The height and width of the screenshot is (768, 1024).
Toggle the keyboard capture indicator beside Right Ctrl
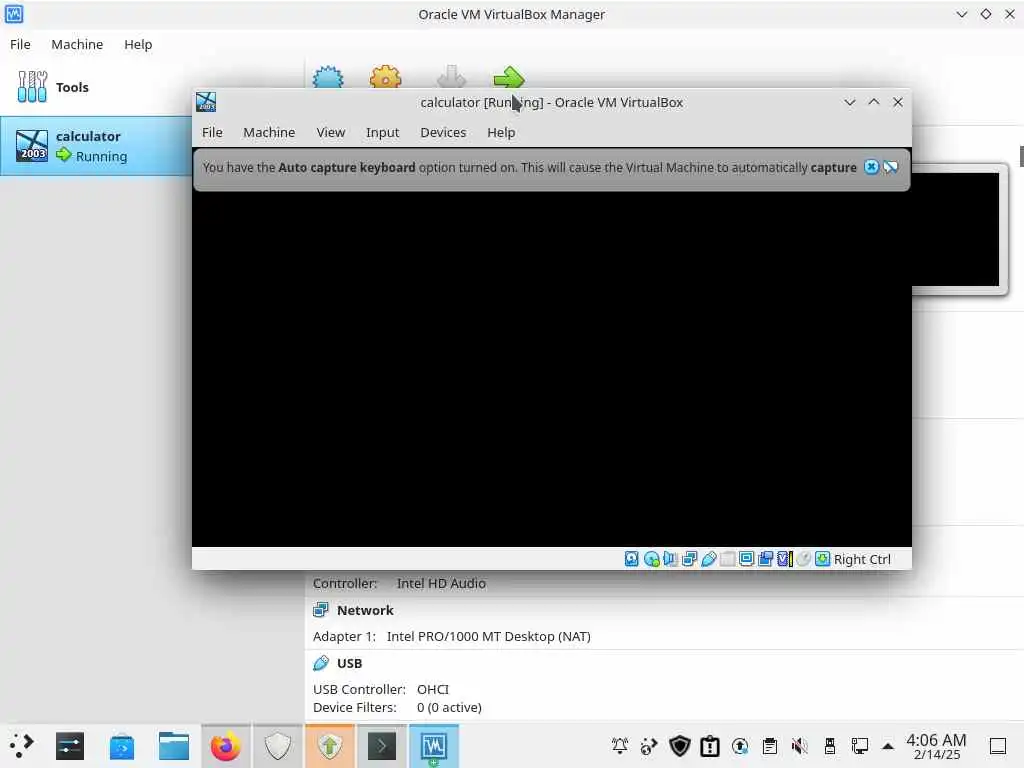pyautogui.click(x=823, y=559)
